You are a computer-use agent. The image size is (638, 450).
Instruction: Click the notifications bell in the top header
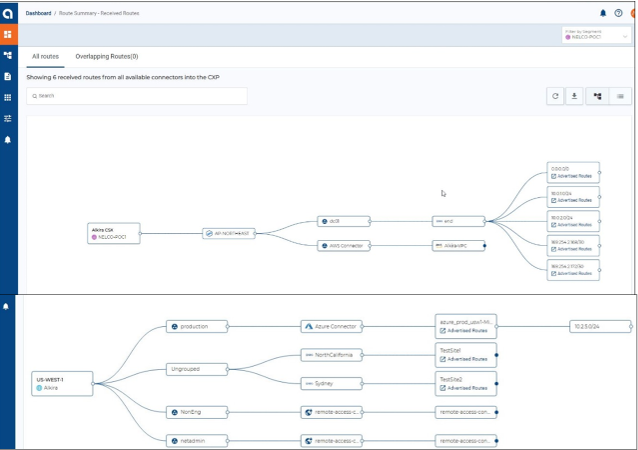pos(603,13)
